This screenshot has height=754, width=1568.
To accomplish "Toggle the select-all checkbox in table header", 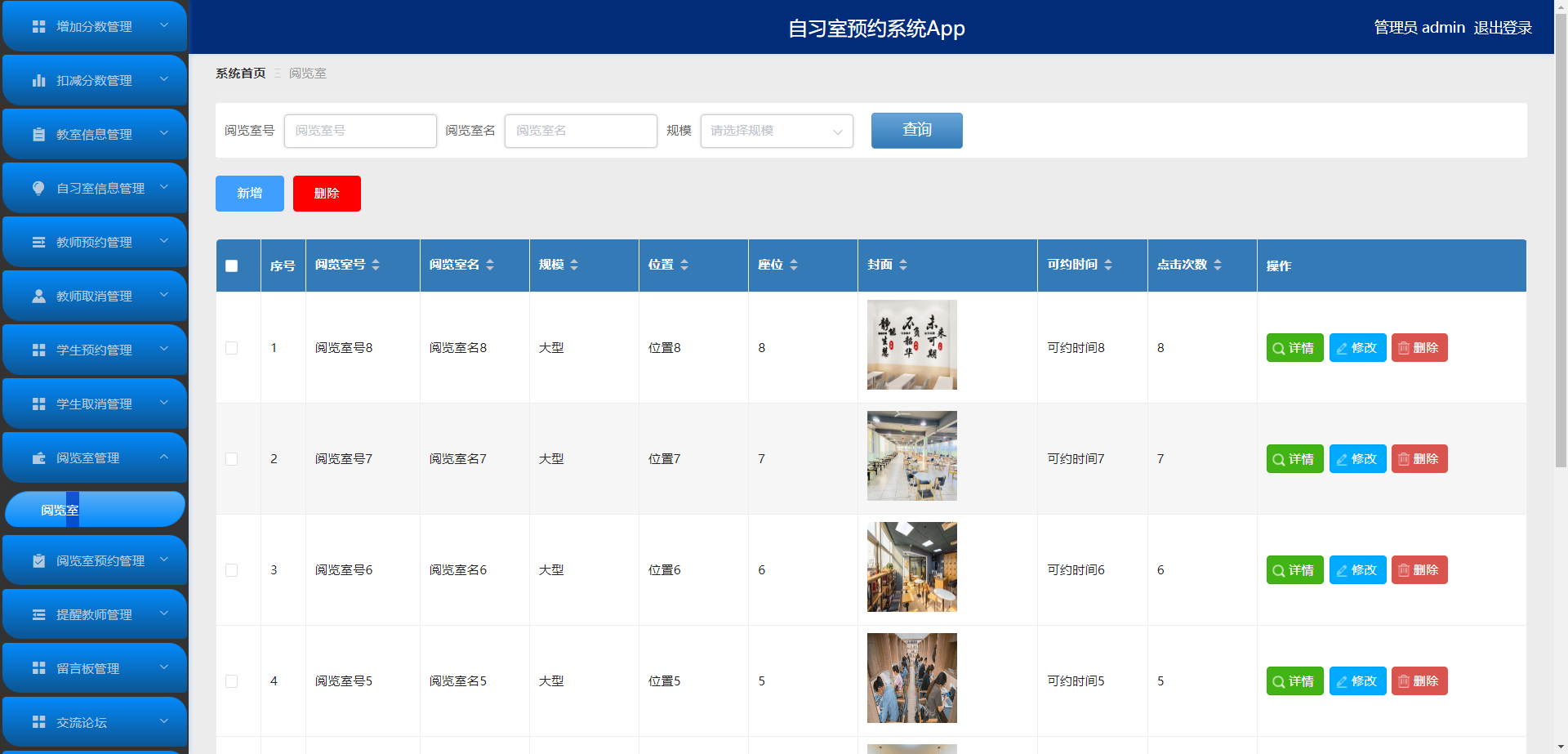I will [x=232, y=265].
